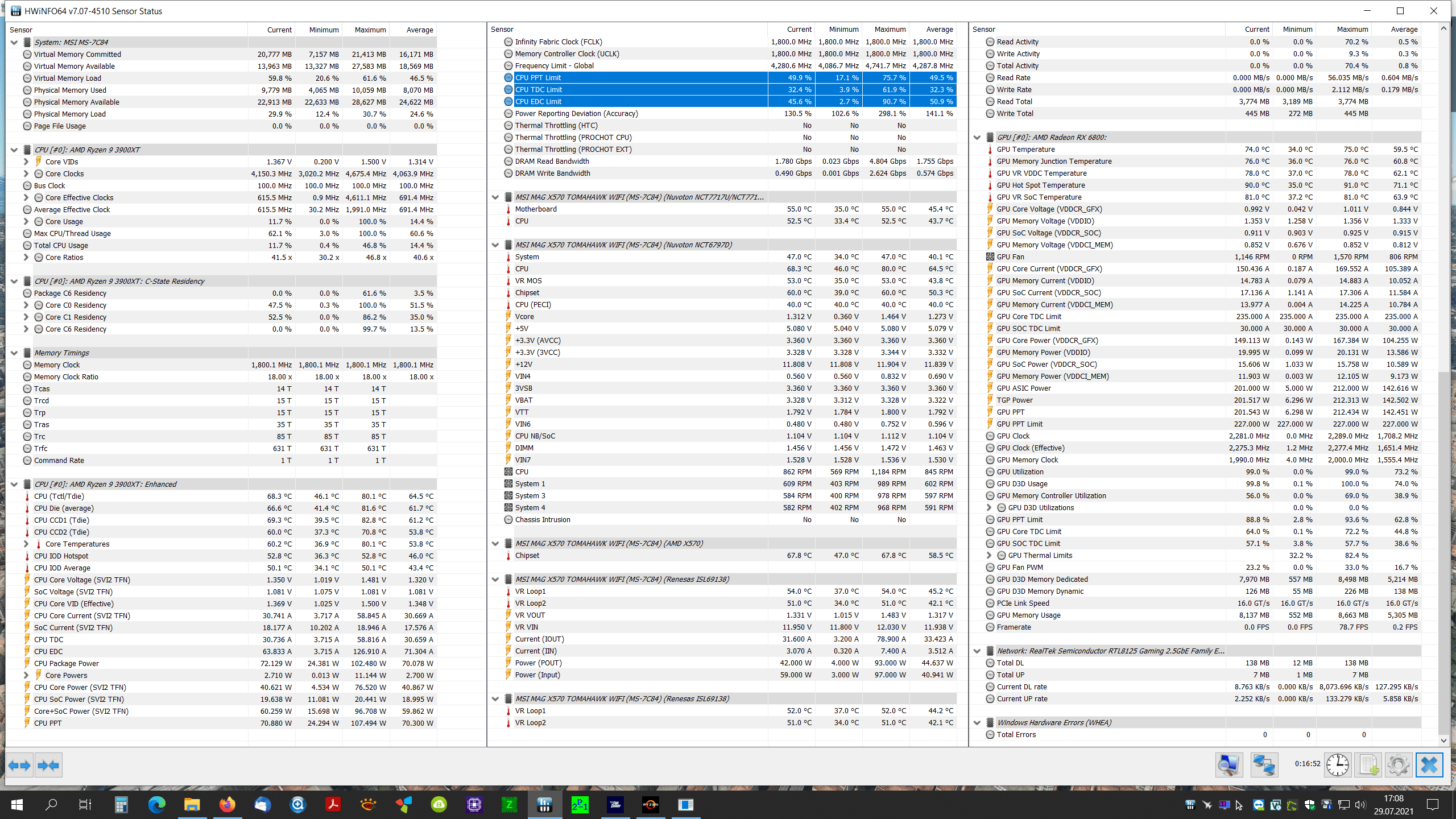Click the Task View taskbar button
Screen dimensions: 1456x819
click(x=85, y=804)
